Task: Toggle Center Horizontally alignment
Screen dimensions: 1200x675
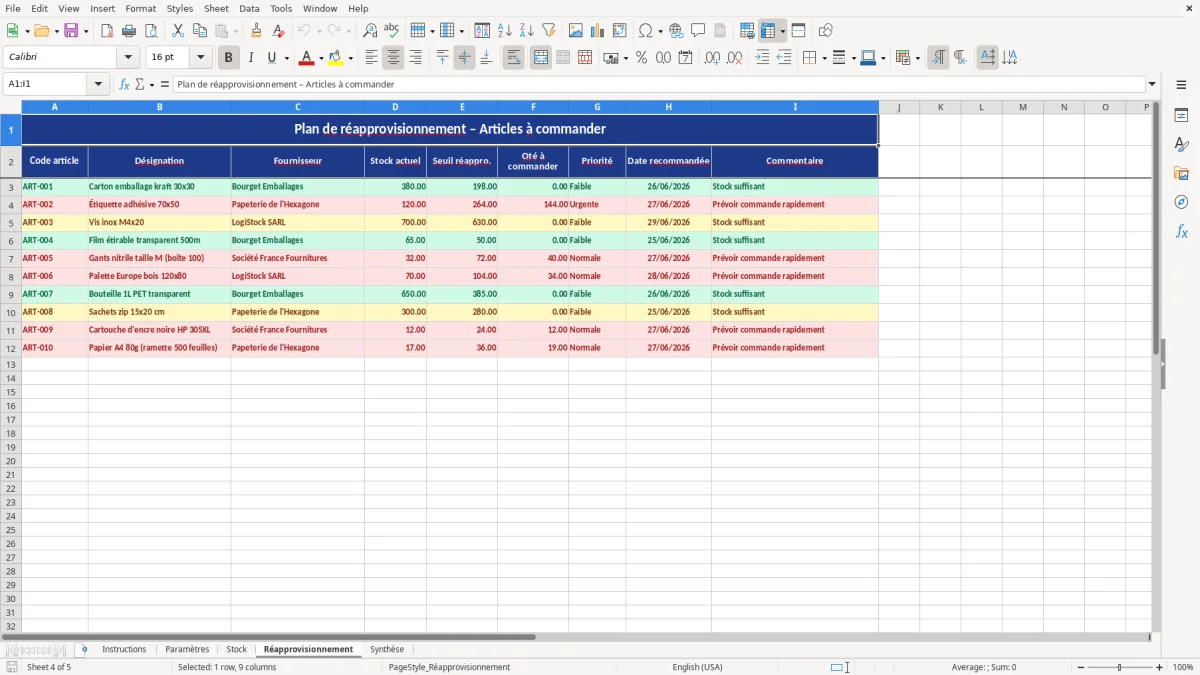Action: (394, 58)
